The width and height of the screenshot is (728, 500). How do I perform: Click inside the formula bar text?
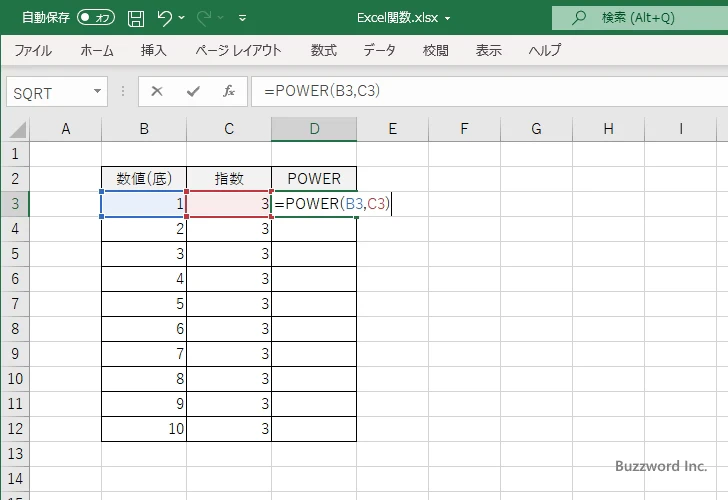[x=322, y=91]
